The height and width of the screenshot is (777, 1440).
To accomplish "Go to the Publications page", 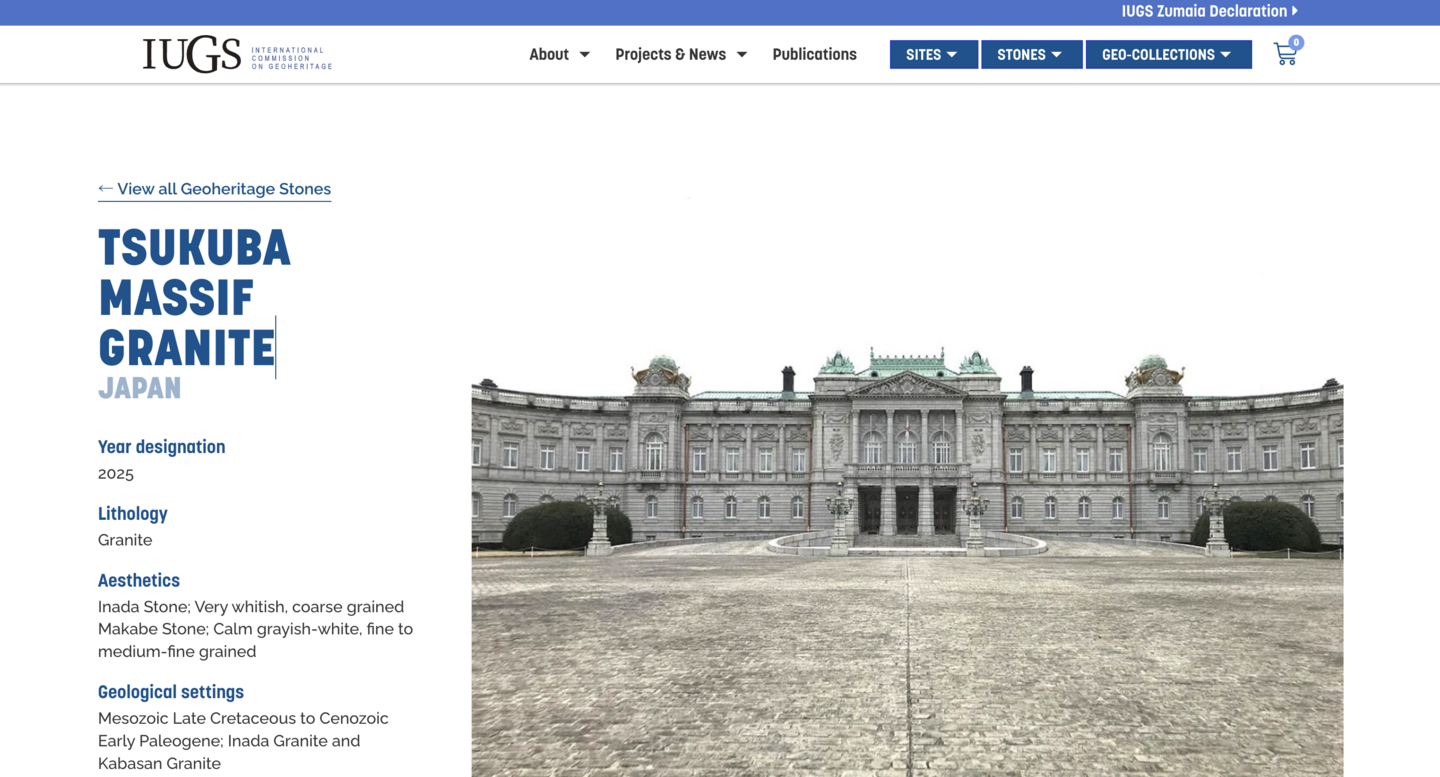I will coord(814,55).
